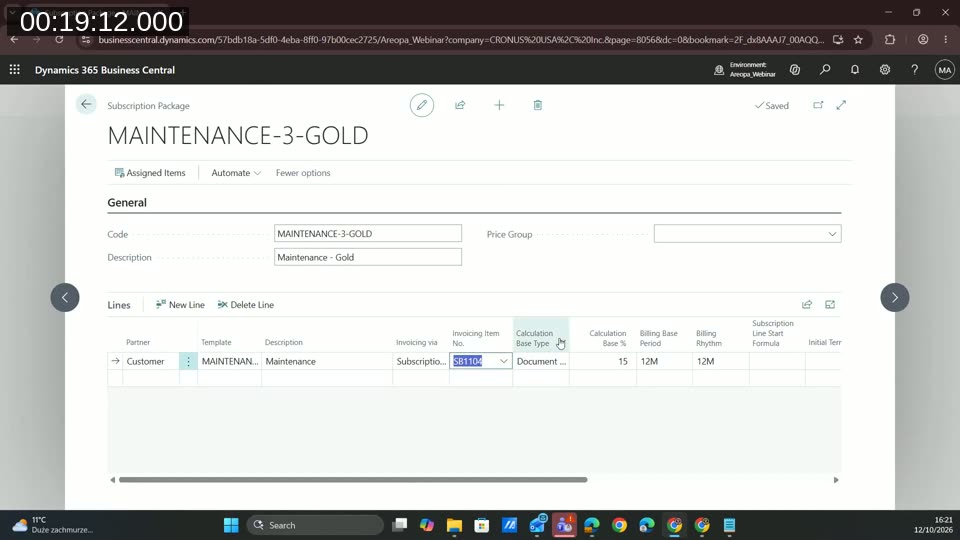Click the Description field Maintenance - Gold
The height and width of the screenshot is (540, 960).
[367, 257]
